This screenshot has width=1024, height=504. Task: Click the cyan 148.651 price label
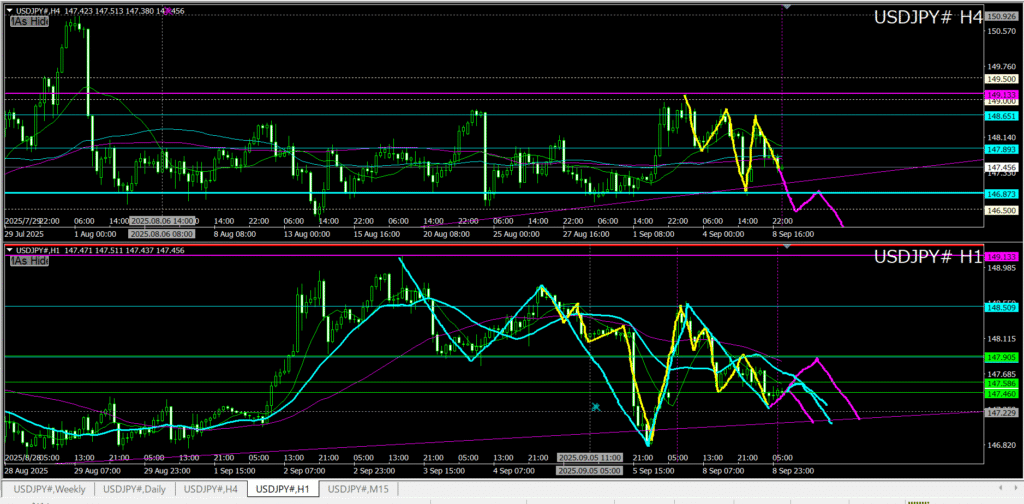point(1001,116)
